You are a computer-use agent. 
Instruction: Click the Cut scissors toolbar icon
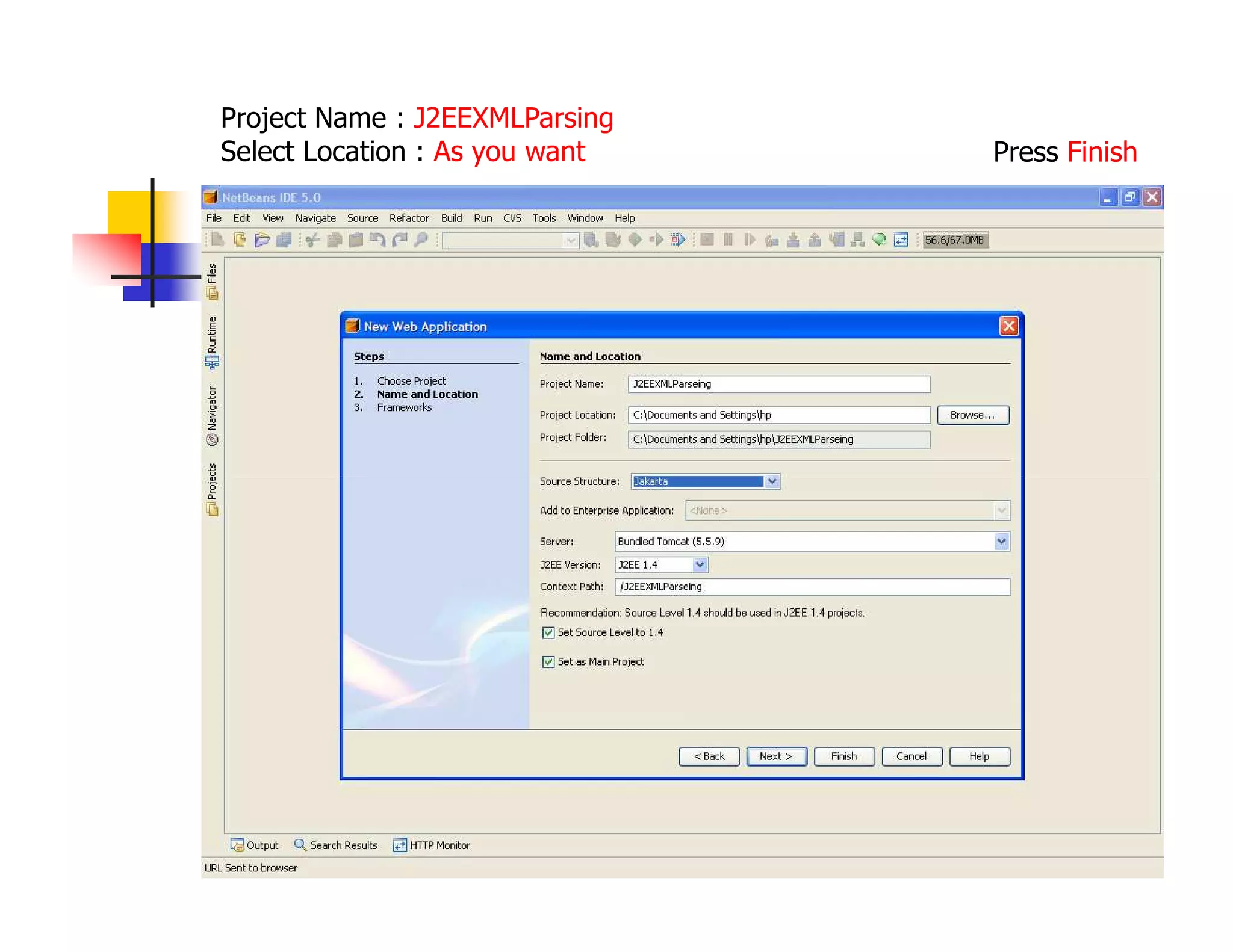[x=312, y=240]
